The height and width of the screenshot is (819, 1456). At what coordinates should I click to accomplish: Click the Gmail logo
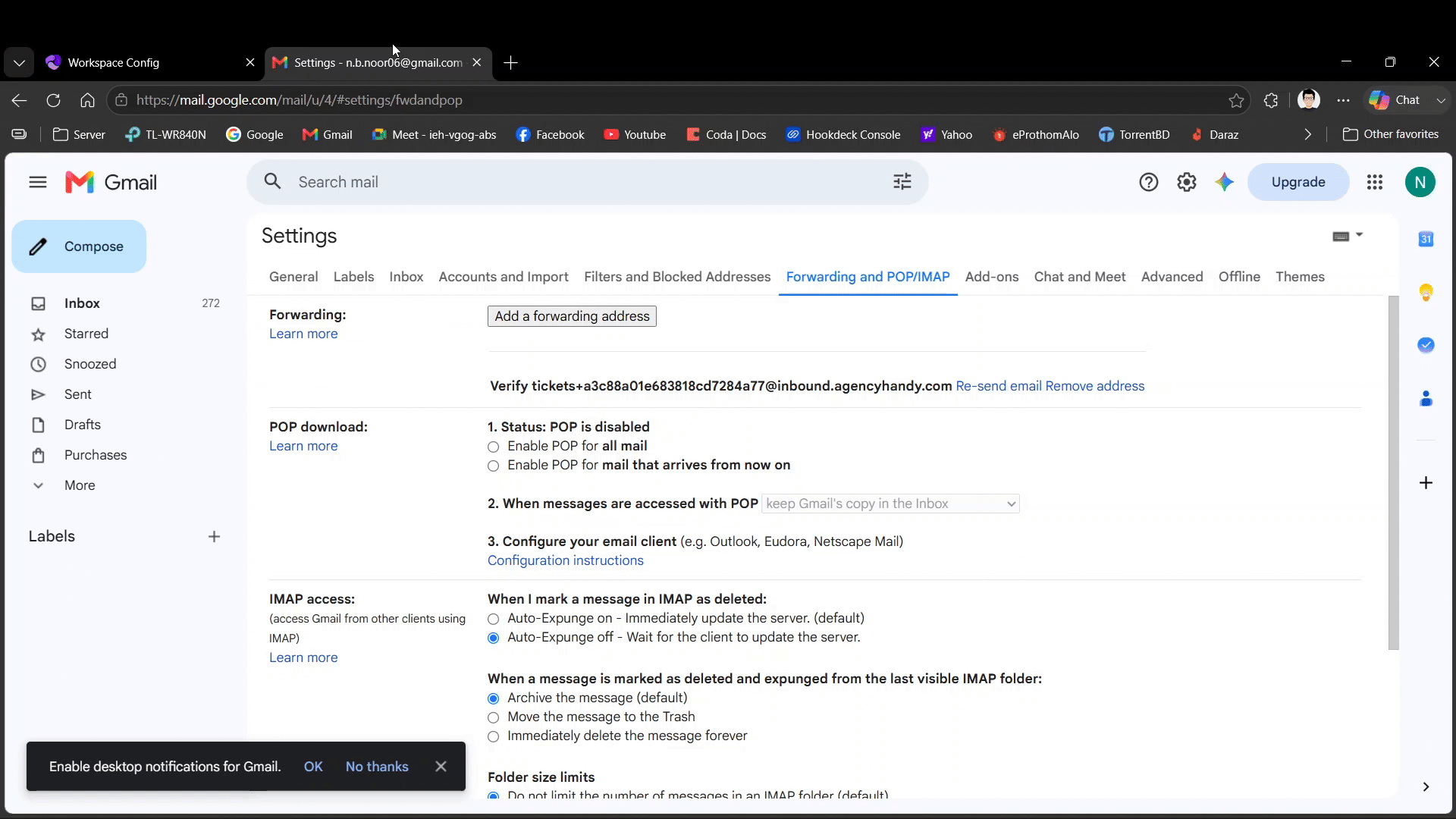click(x=111, y=182)
